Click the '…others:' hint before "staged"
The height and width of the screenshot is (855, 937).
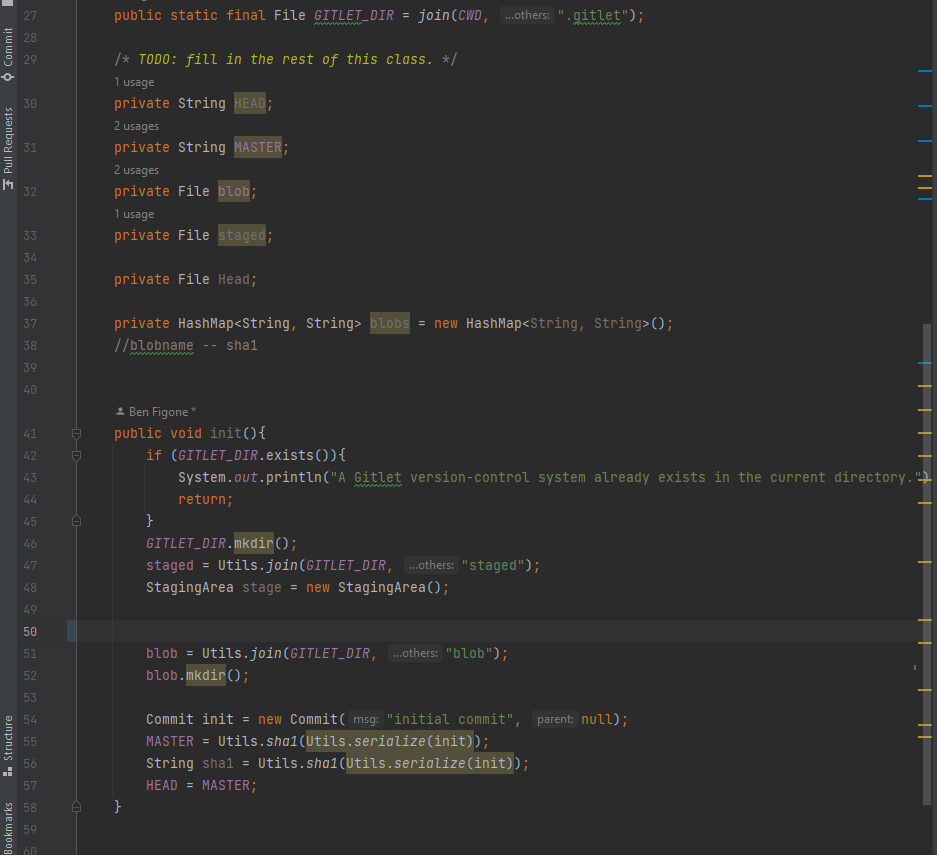pyautogui.click(x=430, y=566)
